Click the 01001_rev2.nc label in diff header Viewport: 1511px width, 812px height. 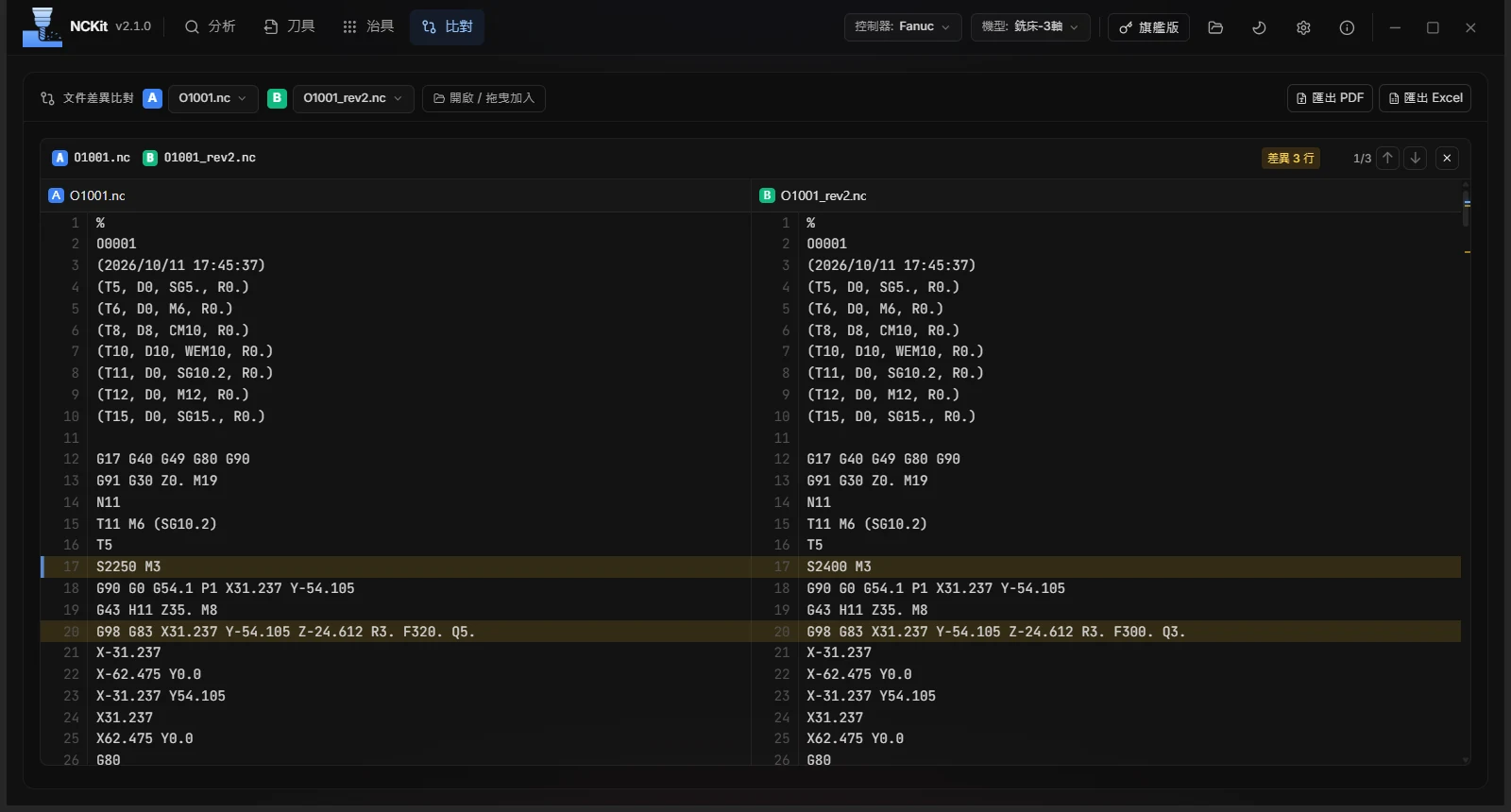pyautogui.click(x=210, y=158)
